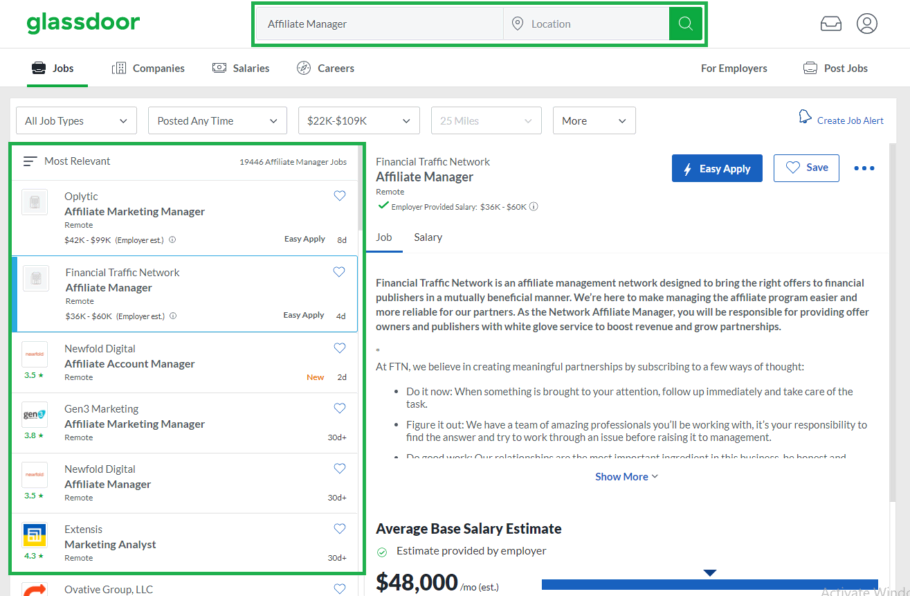
Task: Open the 25 Miles distance dropdown
Action: [486, 121]
